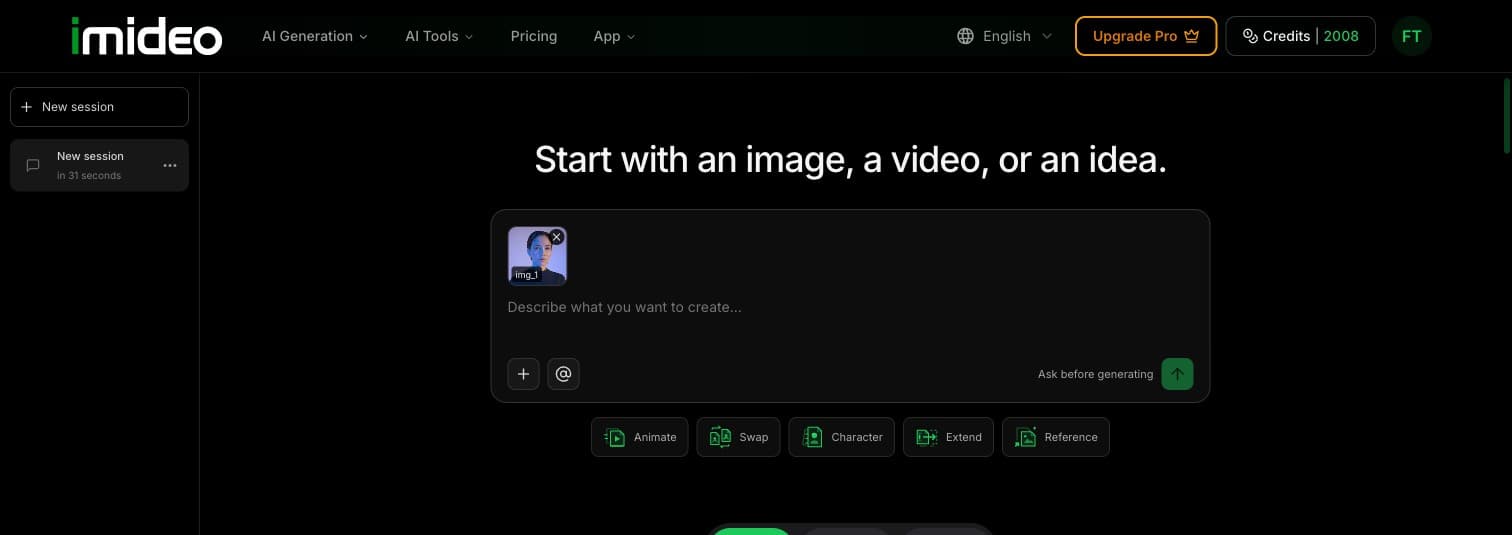
Task: Click the plus add attachment button
Action: [523, 374]
